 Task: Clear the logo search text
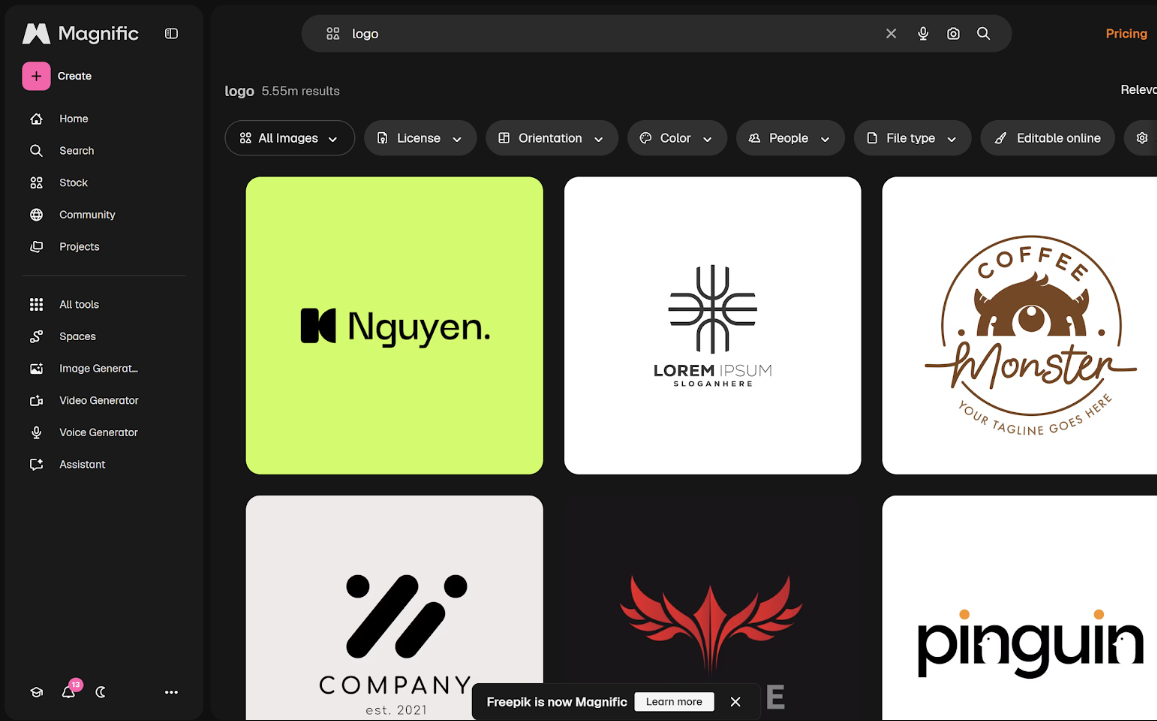(891, 33)
